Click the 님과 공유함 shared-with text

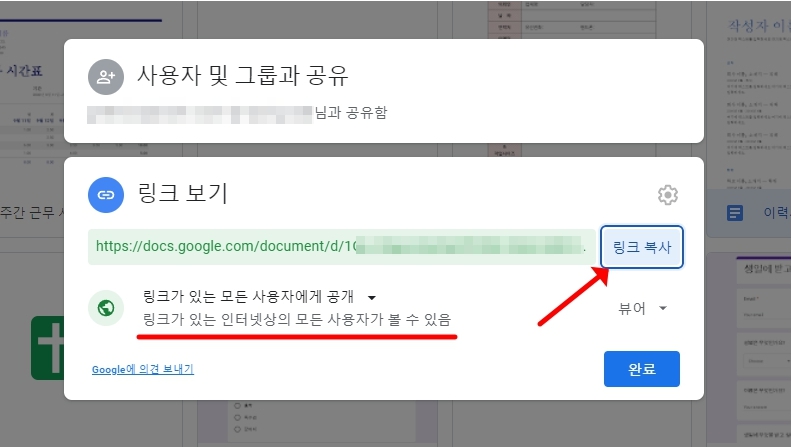(351, 112)
